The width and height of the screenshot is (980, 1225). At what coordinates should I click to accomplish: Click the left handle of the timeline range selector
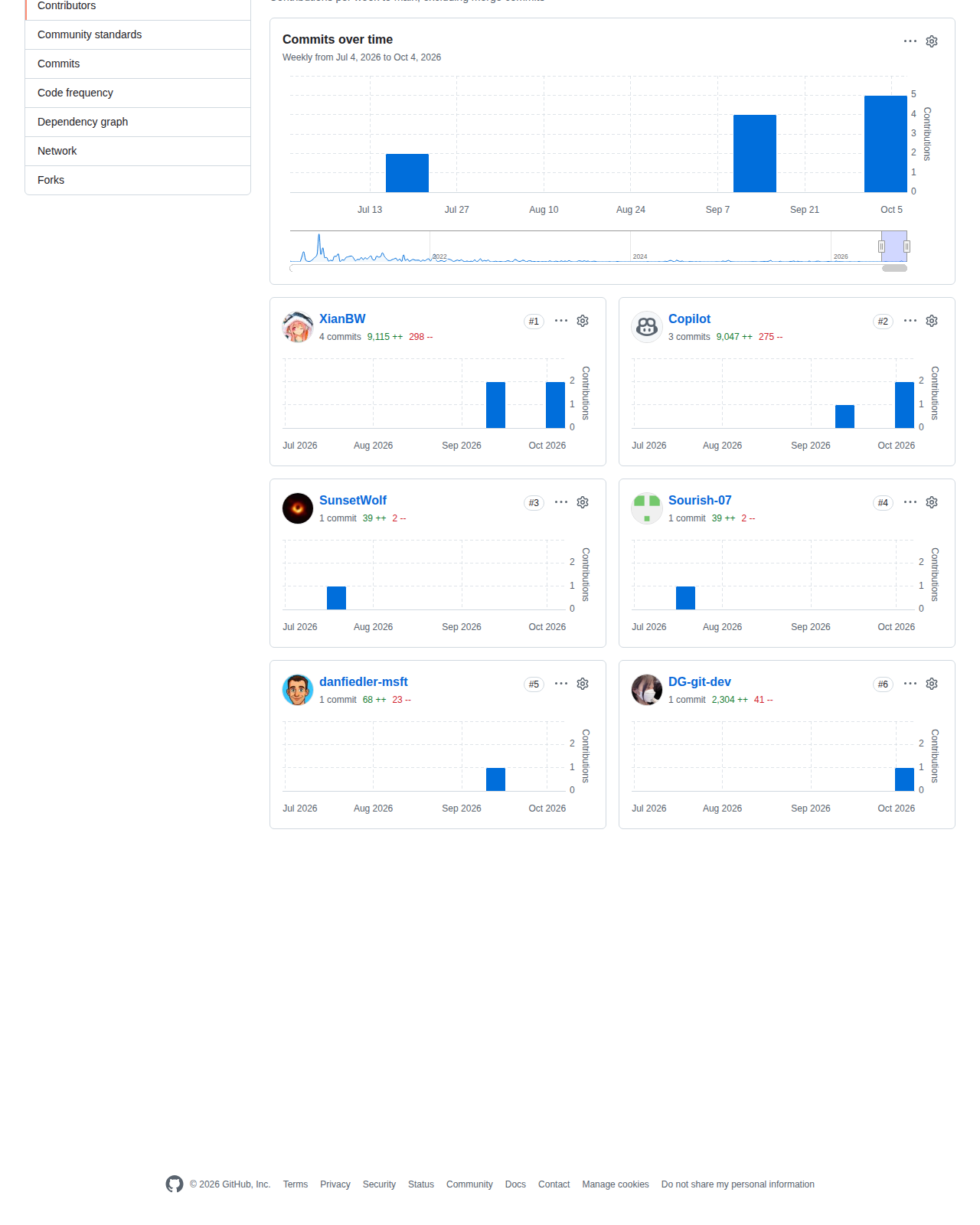point(881,247)
